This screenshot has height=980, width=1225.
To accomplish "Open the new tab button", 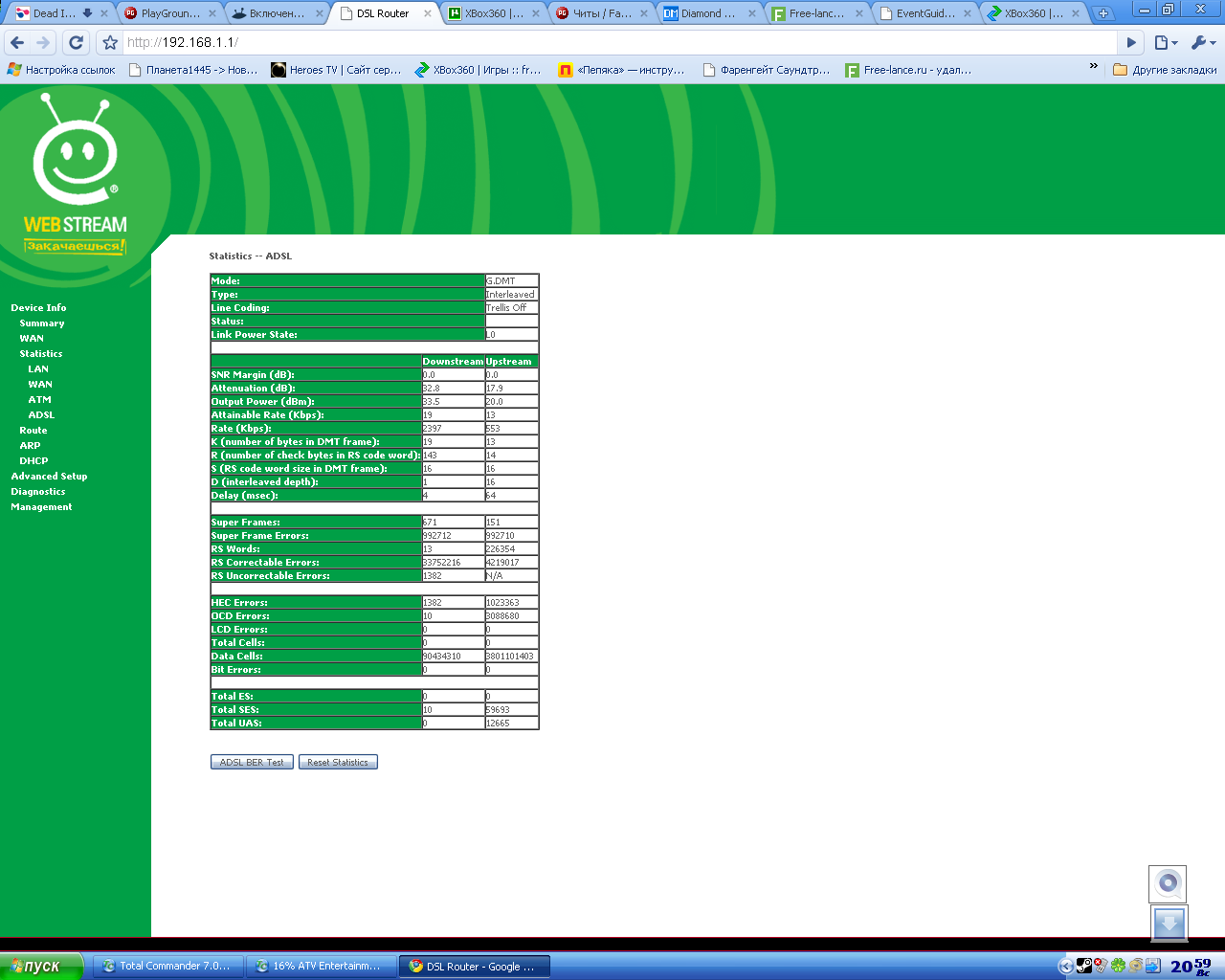I will click(1102, 13).
